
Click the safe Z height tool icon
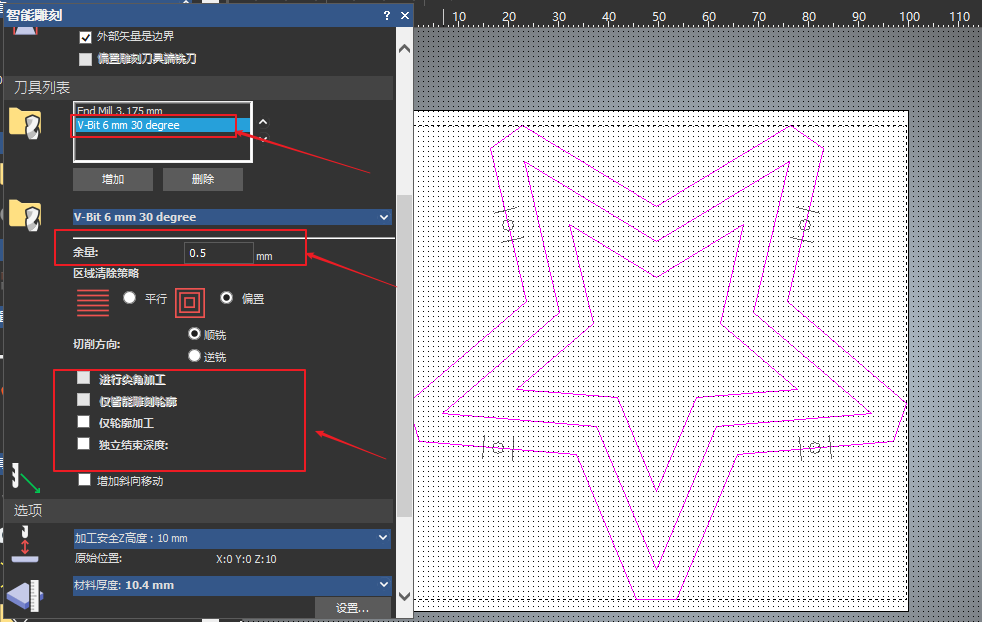24,544
